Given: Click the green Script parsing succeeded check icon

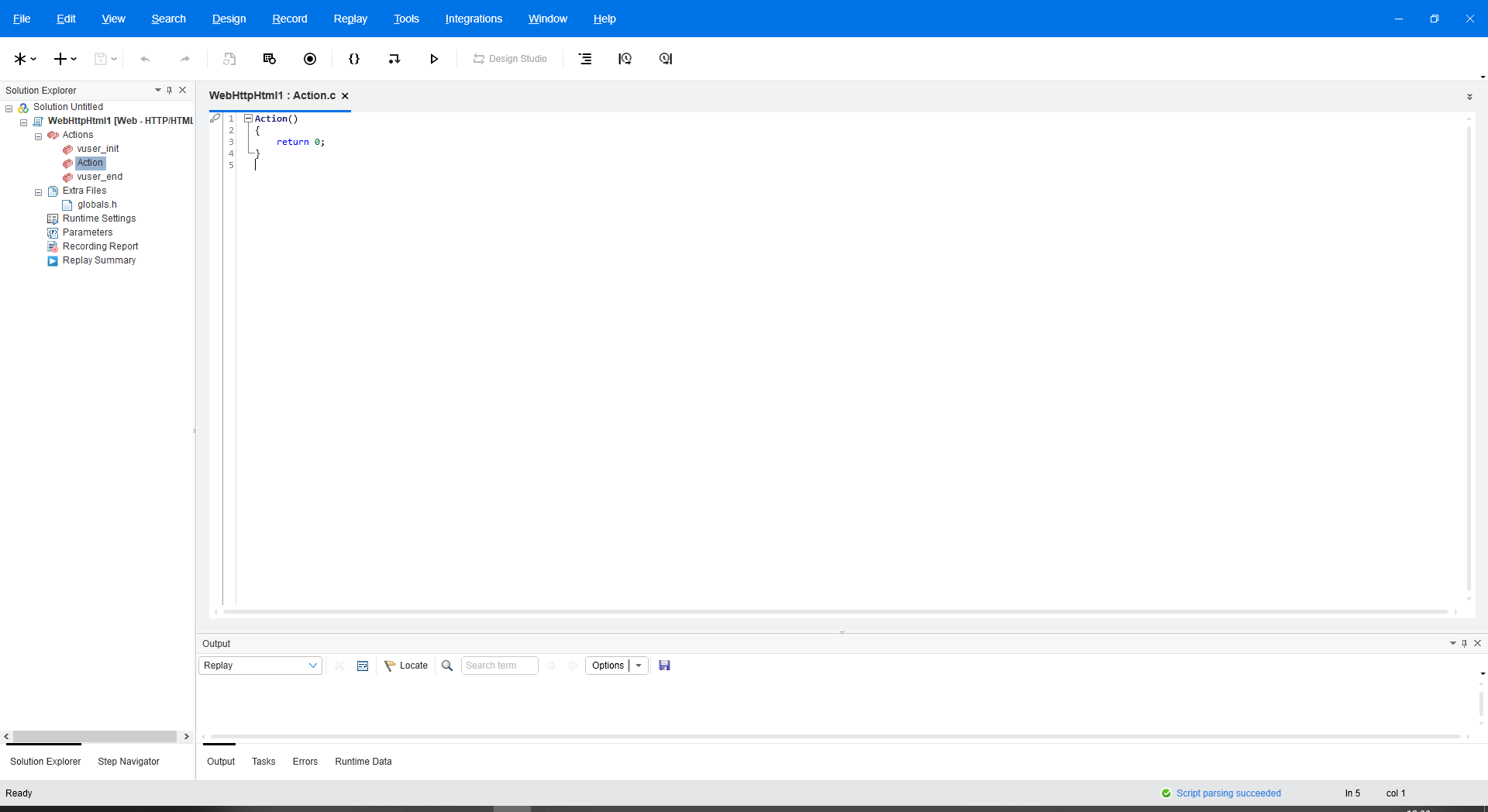Looking at the screenshot, I should pos(1166,793).
